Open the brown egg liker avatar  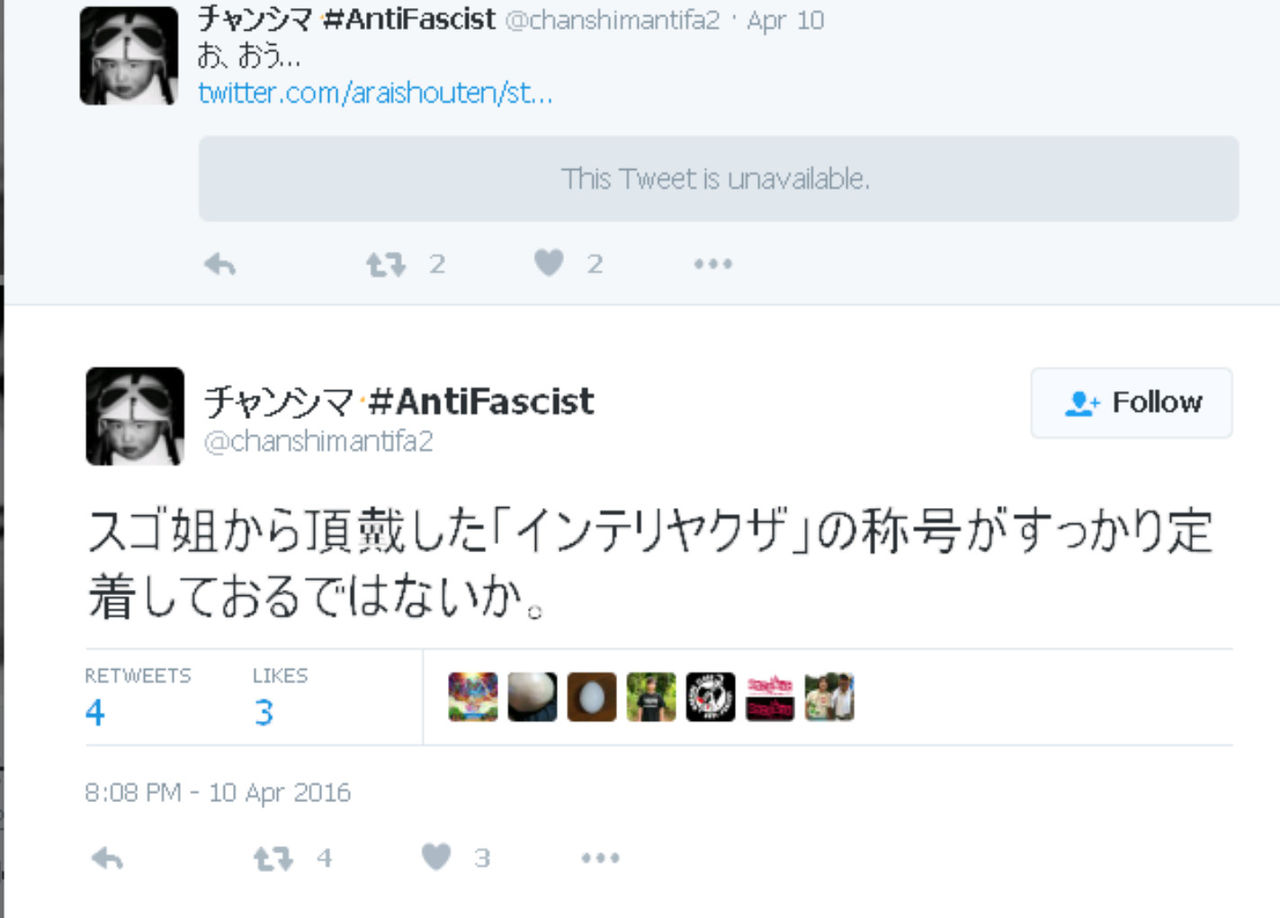point(592,697)
